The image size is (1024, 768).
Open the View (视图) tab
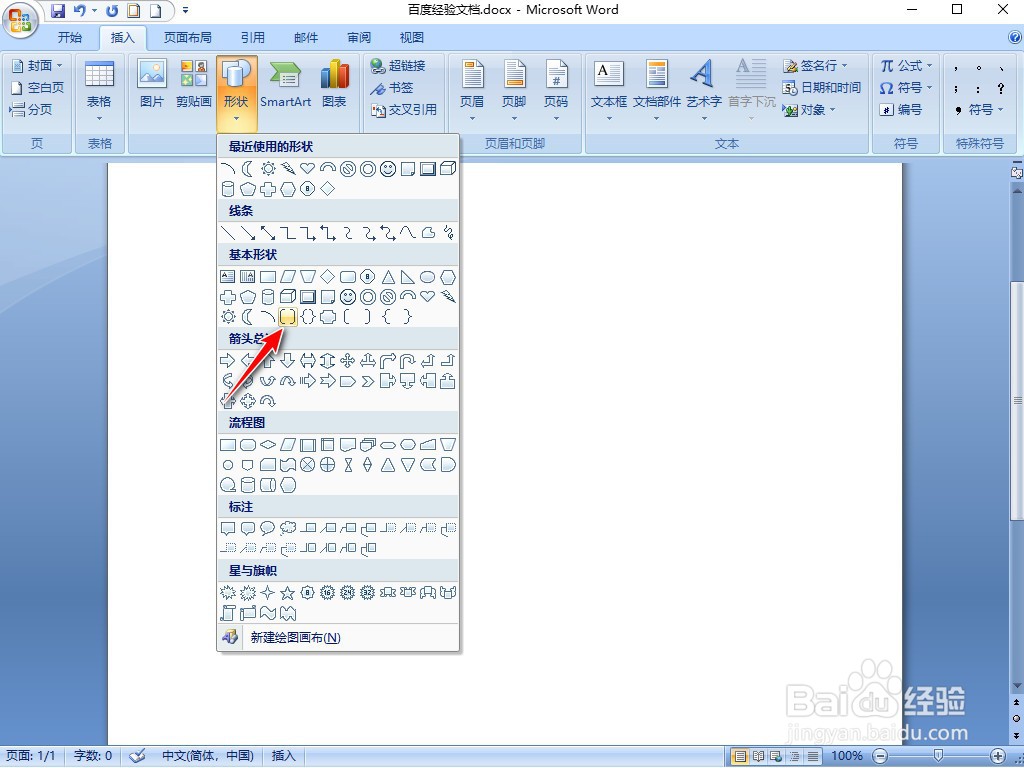411,37
